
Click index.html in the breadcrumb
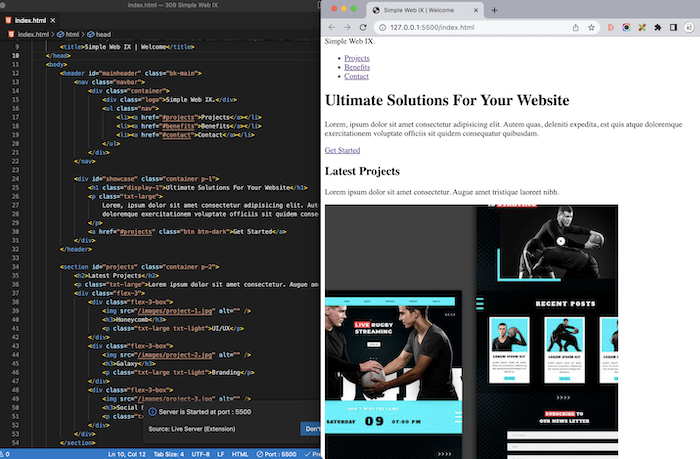click(33, 34)
